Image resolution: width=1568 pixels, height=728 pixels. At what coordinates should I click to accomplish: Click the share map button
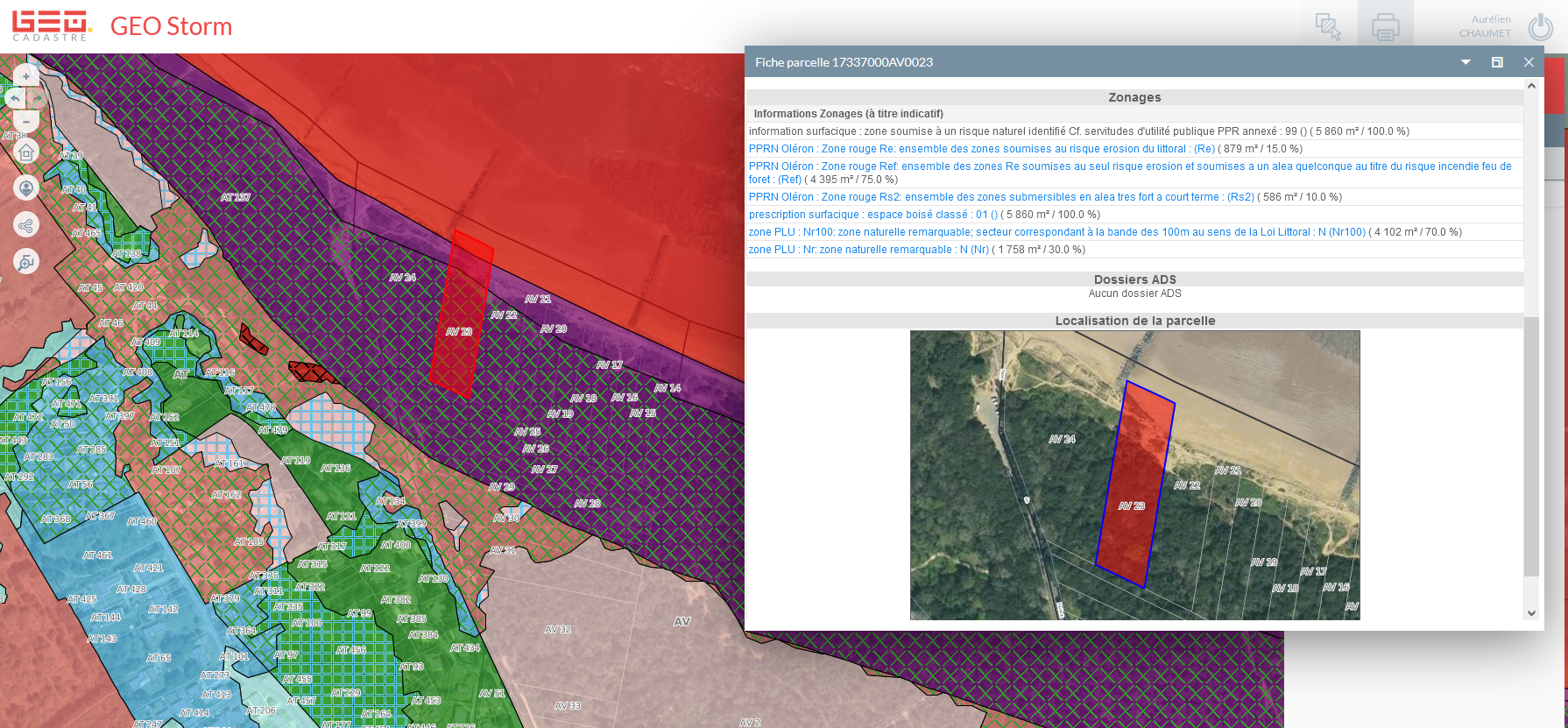(26, 225)
